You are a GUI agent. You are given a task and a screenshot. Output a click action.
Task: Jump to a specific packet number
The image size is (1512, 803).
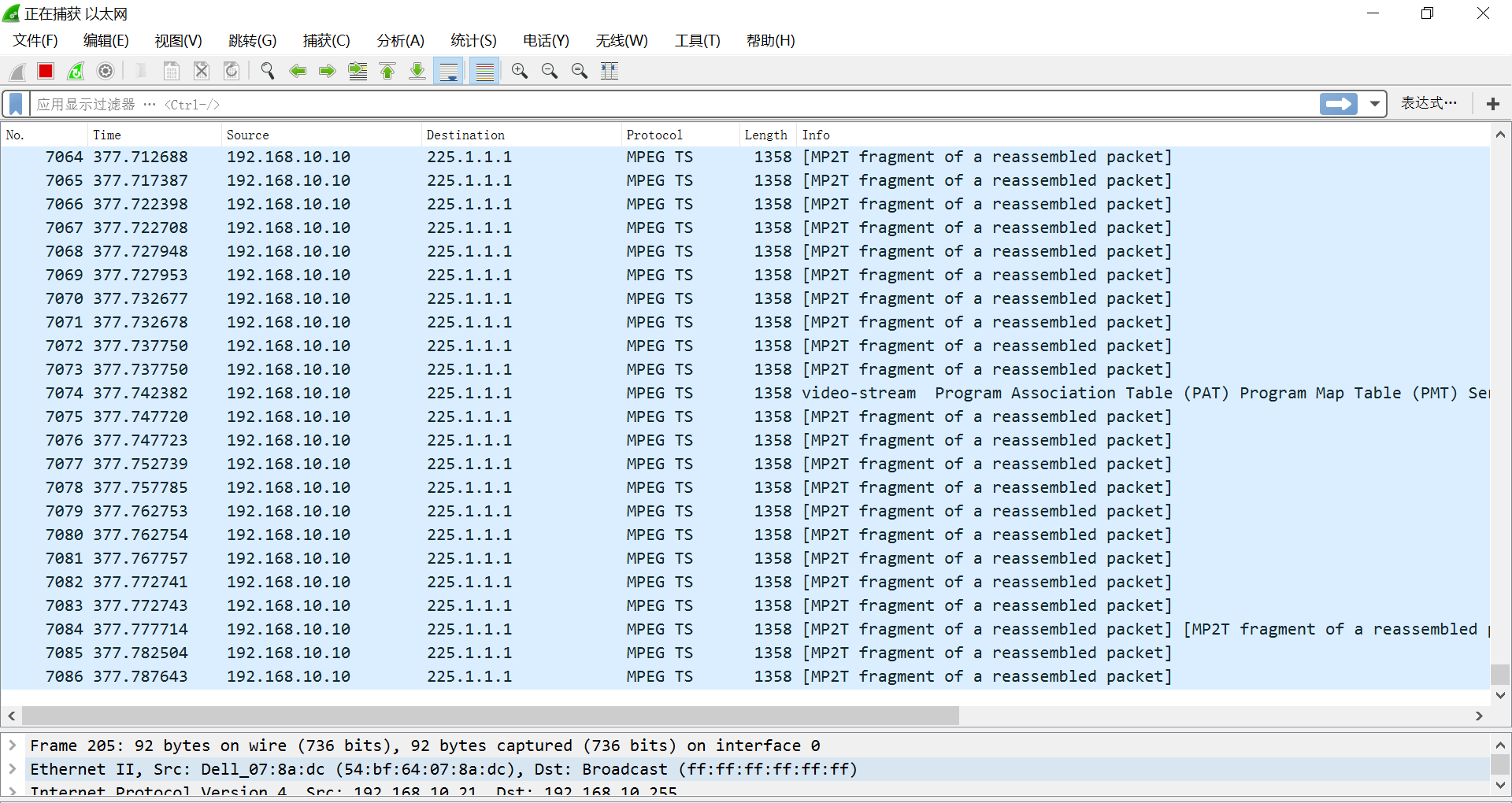pos(358,72)
